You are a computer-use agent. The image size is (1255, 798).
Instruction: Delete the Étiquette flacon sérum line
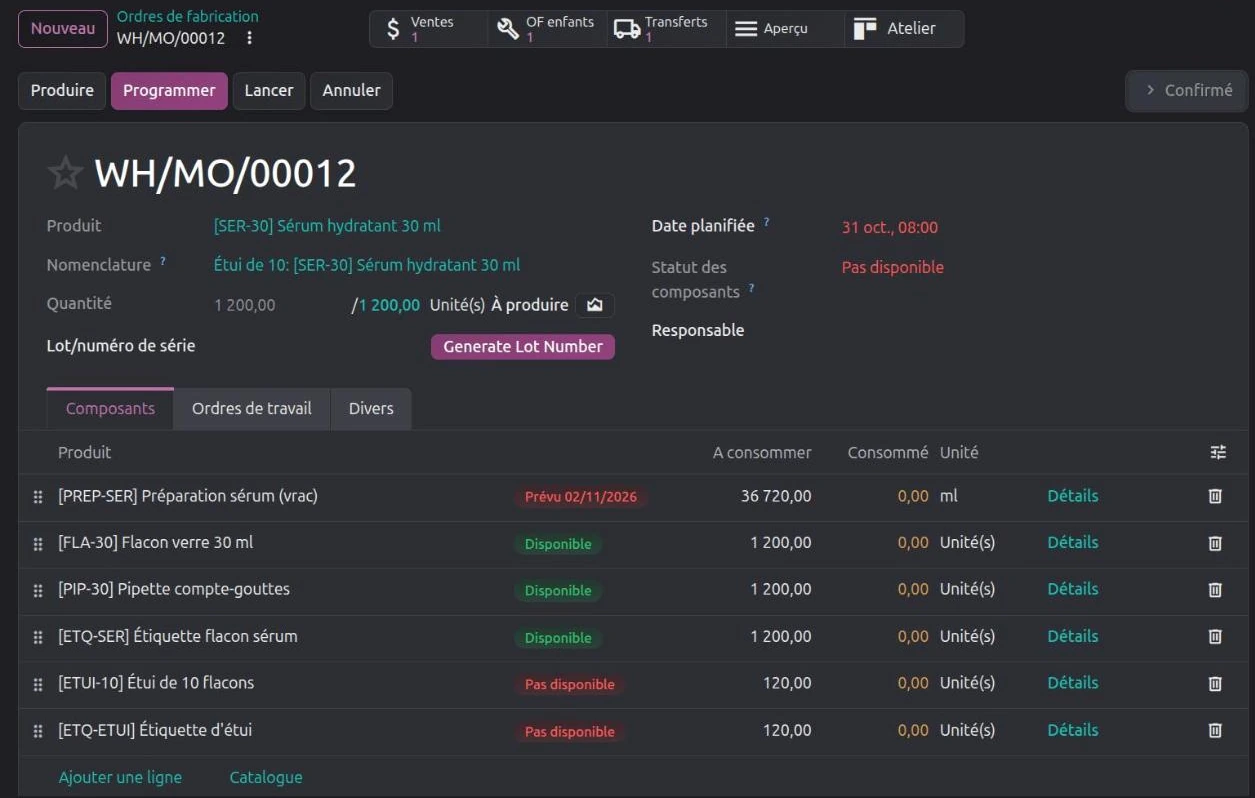[x=1215, y=637]
